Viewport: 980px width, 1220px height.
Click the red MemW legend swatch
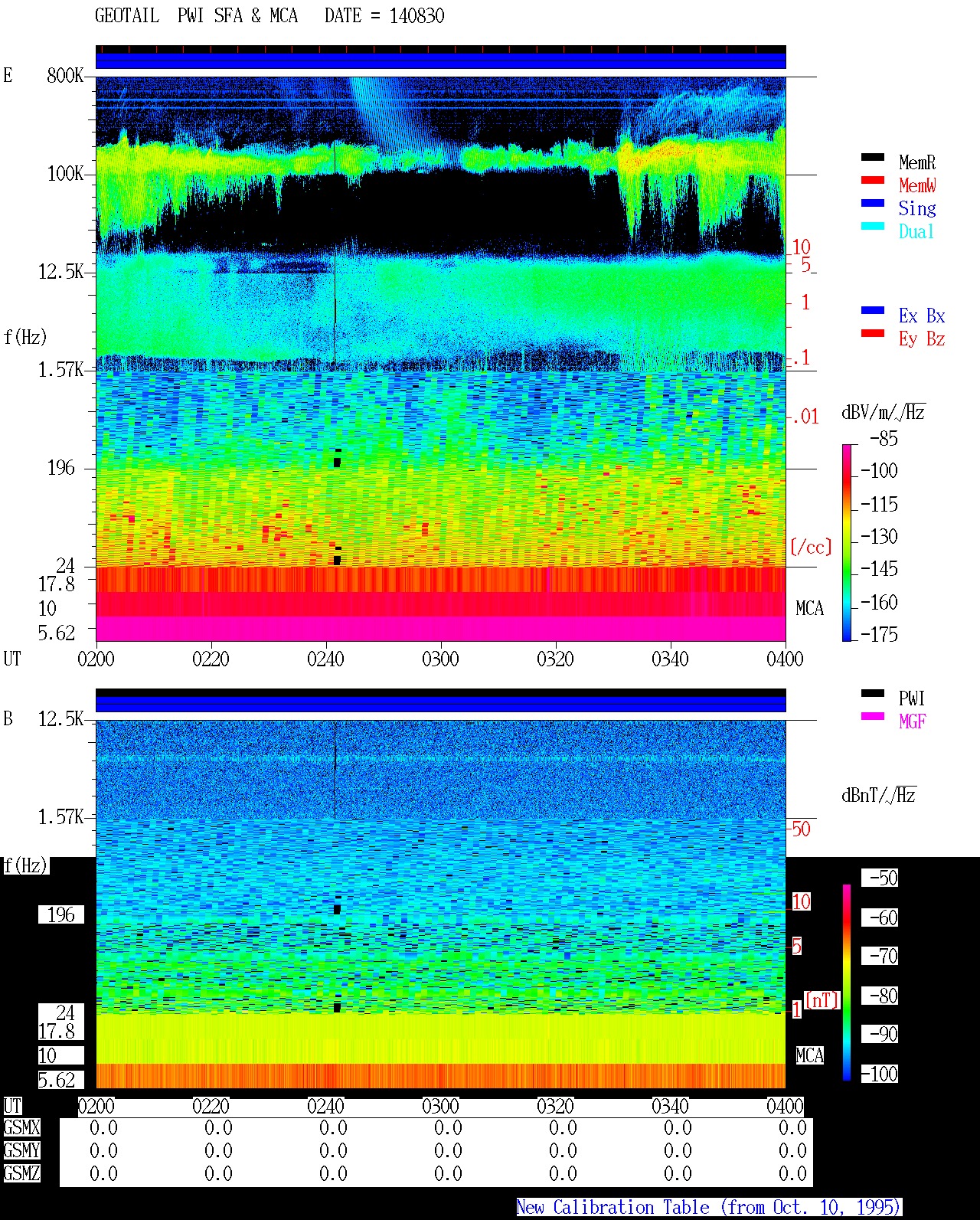coord(873,180)
